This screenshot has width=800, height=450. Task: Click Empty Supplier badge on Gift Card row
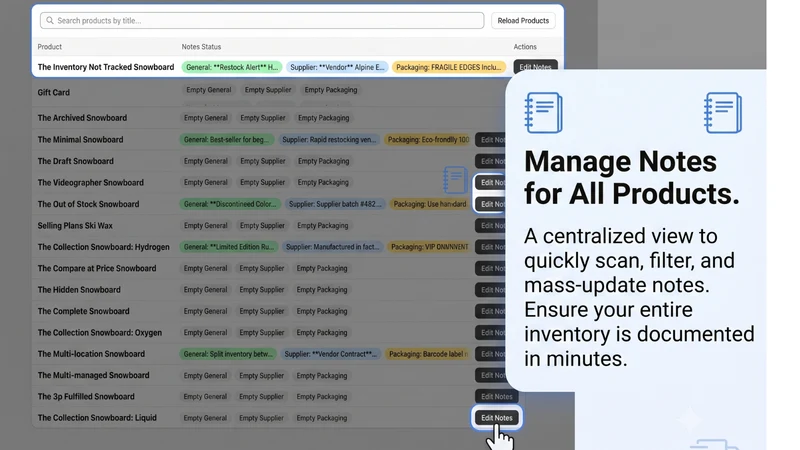268,90
